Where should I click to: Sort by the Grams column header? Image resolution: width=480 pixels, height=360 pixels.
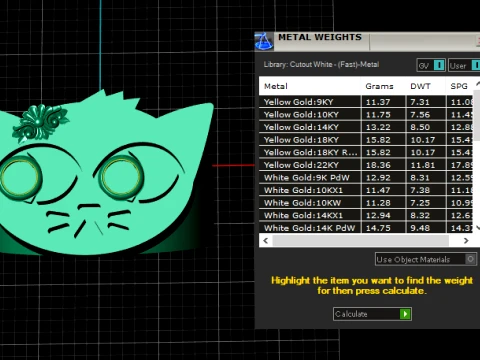(383, 86)
